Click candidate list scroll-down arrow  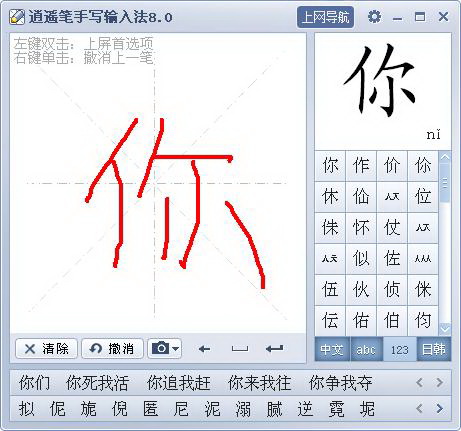pyautogui.click(x=445, y=329)
